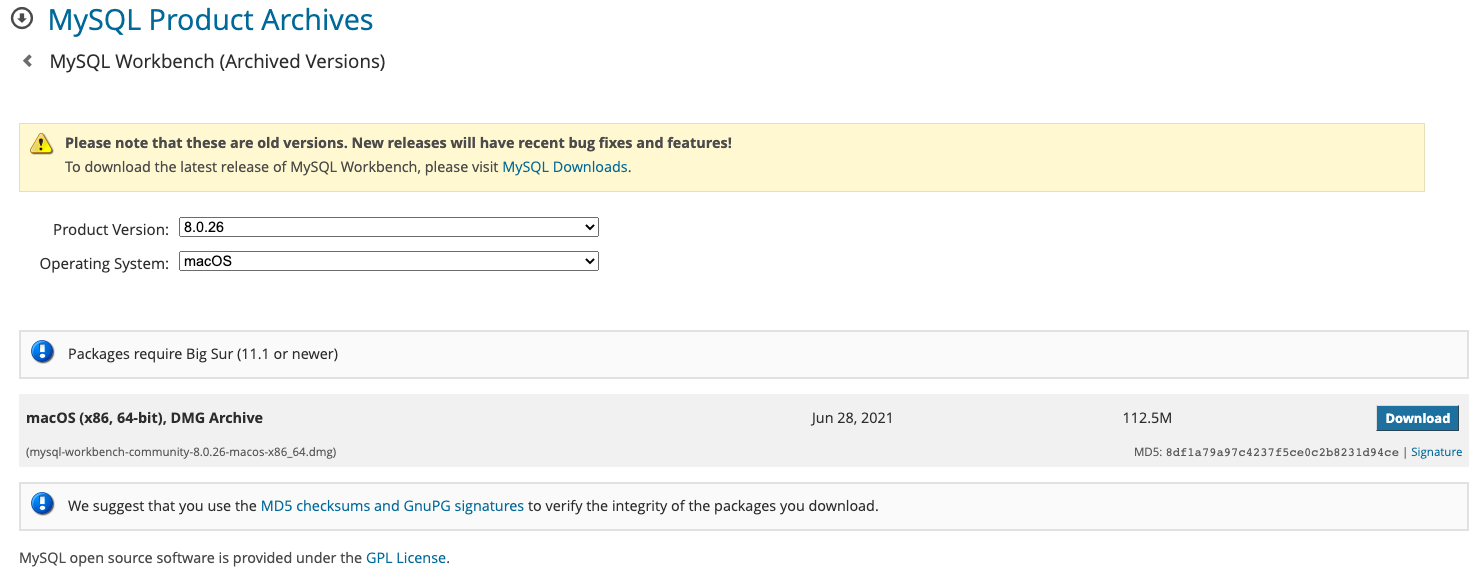
Task: Click macOS (x86, 64-bit), DMG Archive title
Action: (145, 418)
